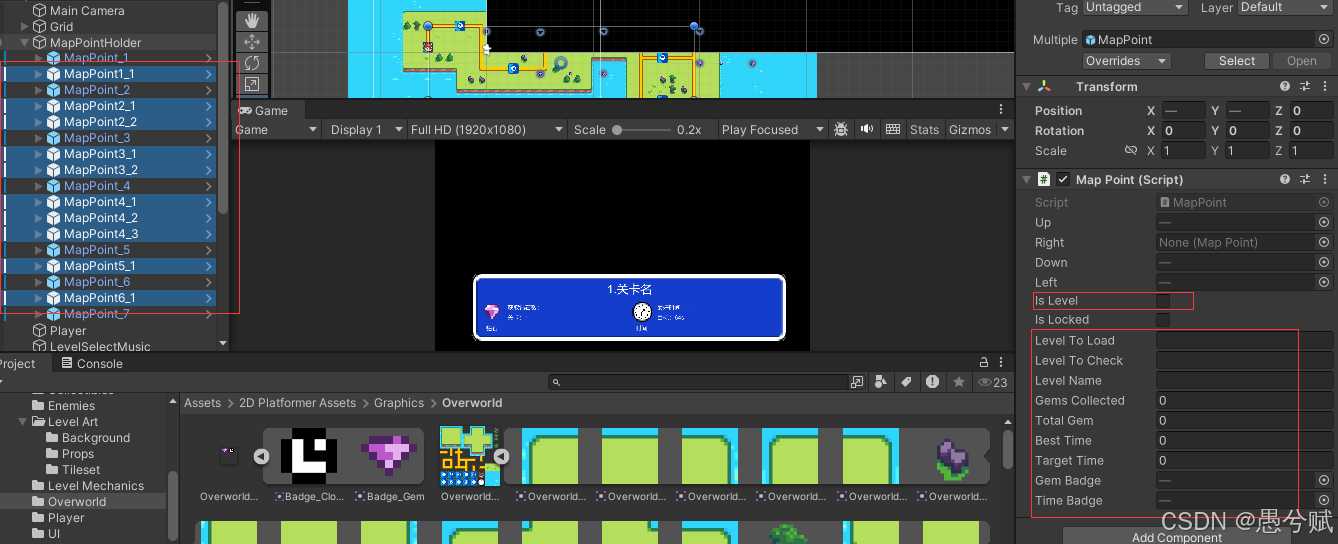Switch to the Console tab
1338x544 pixels.
pyautogui.click(x=92, y=363)
